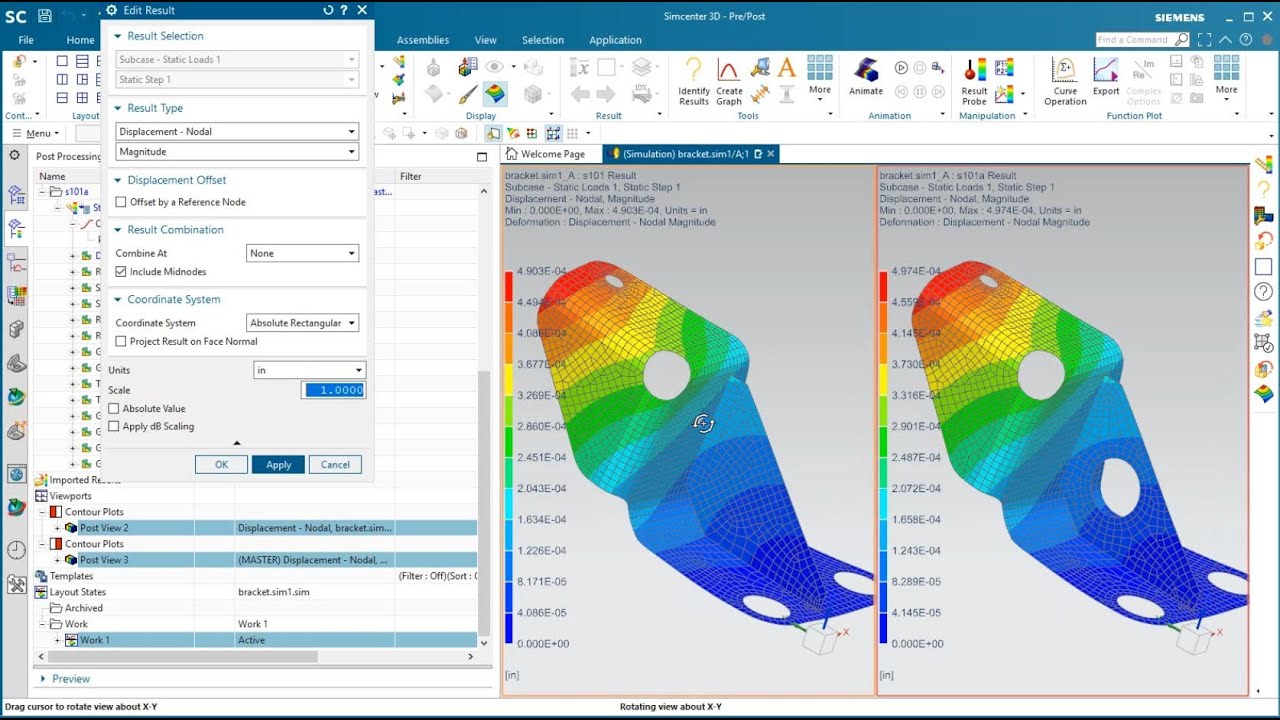This screenshot has width=1280, height=720.
Task: Select the Post View 3 tree row
Action: point(255,560)
